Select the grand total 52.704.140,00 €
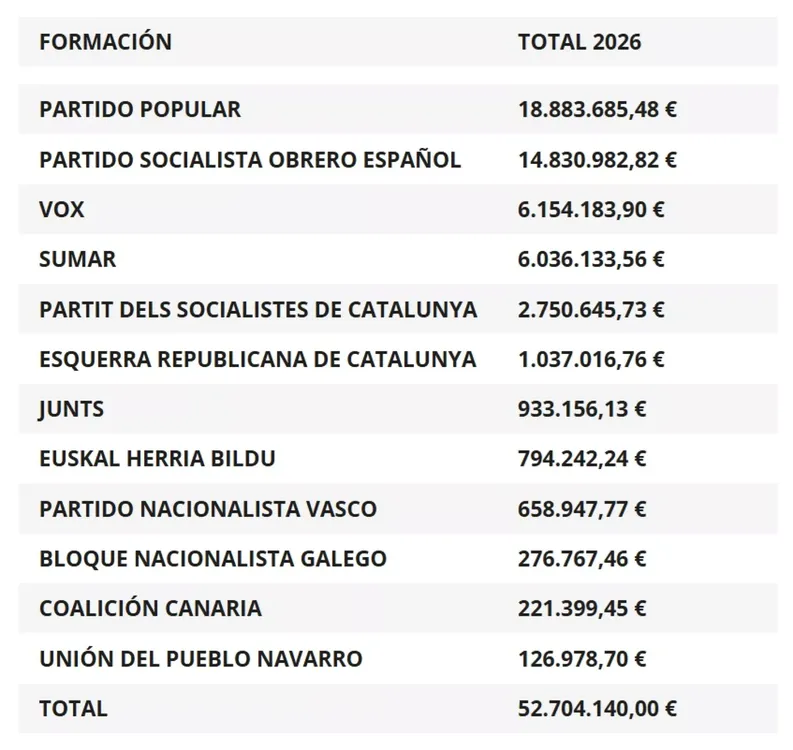Viewport: 793px width, 750px height. (x=597, y=709)
